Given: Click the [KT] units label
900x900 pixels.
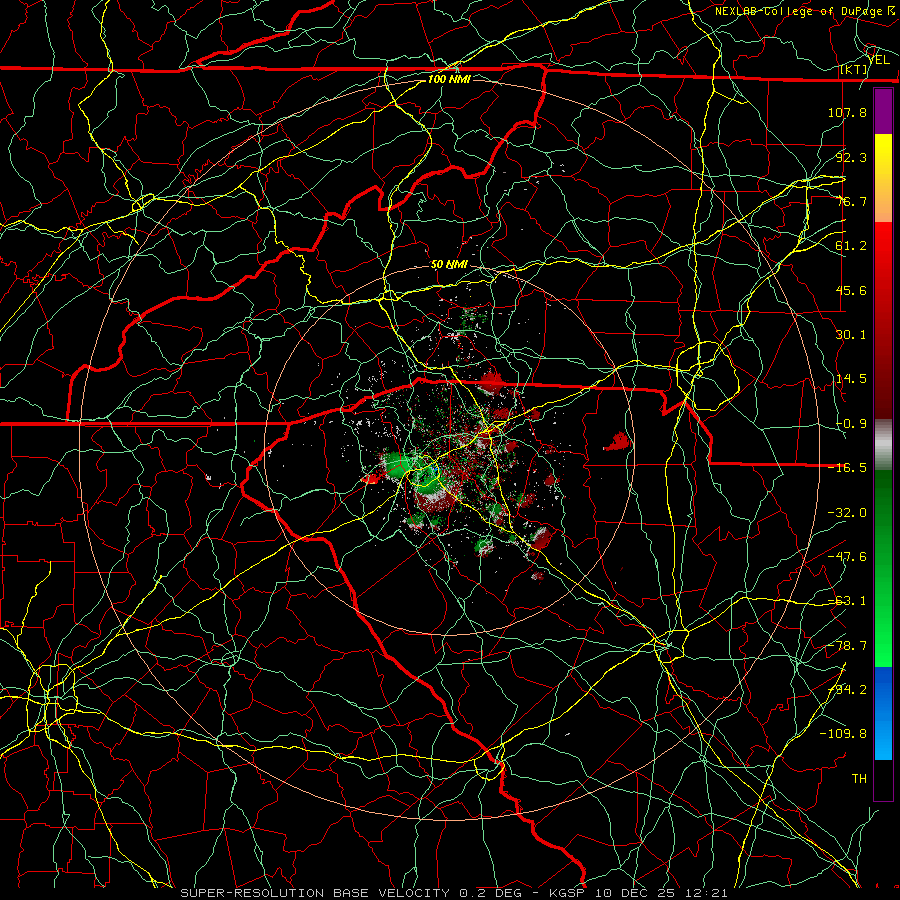Looking at the screenshot, I should tap(854, 69).
